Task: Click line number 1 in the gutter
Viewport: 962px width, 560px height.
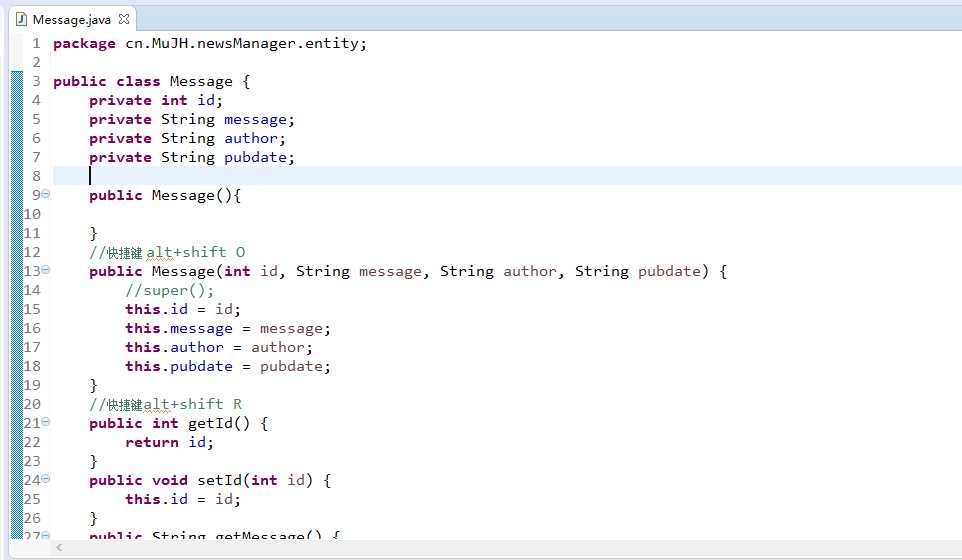Action: (x=36, y=44)
